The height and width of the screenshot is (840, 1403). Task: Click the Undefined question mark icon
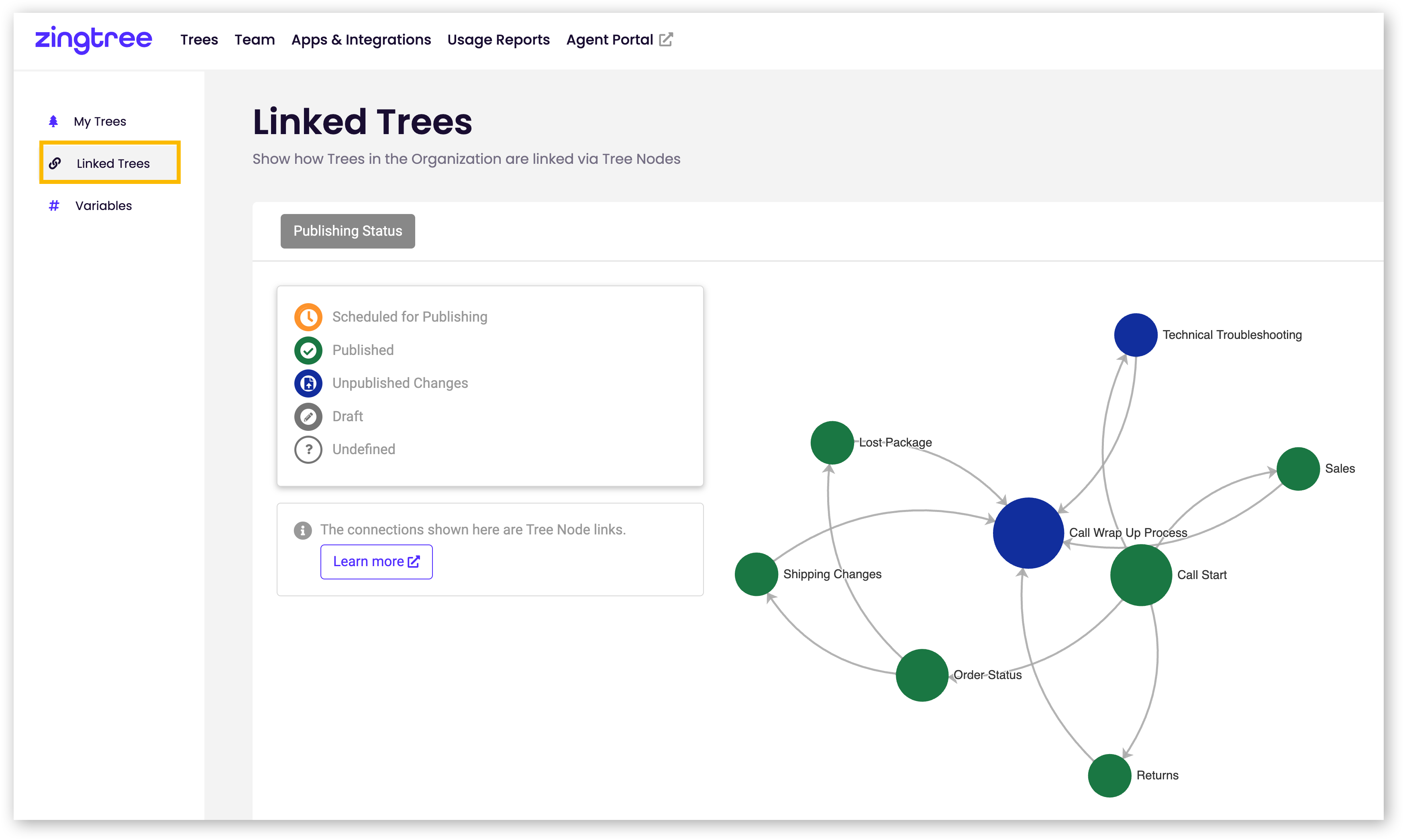click(x=308, y=449)
